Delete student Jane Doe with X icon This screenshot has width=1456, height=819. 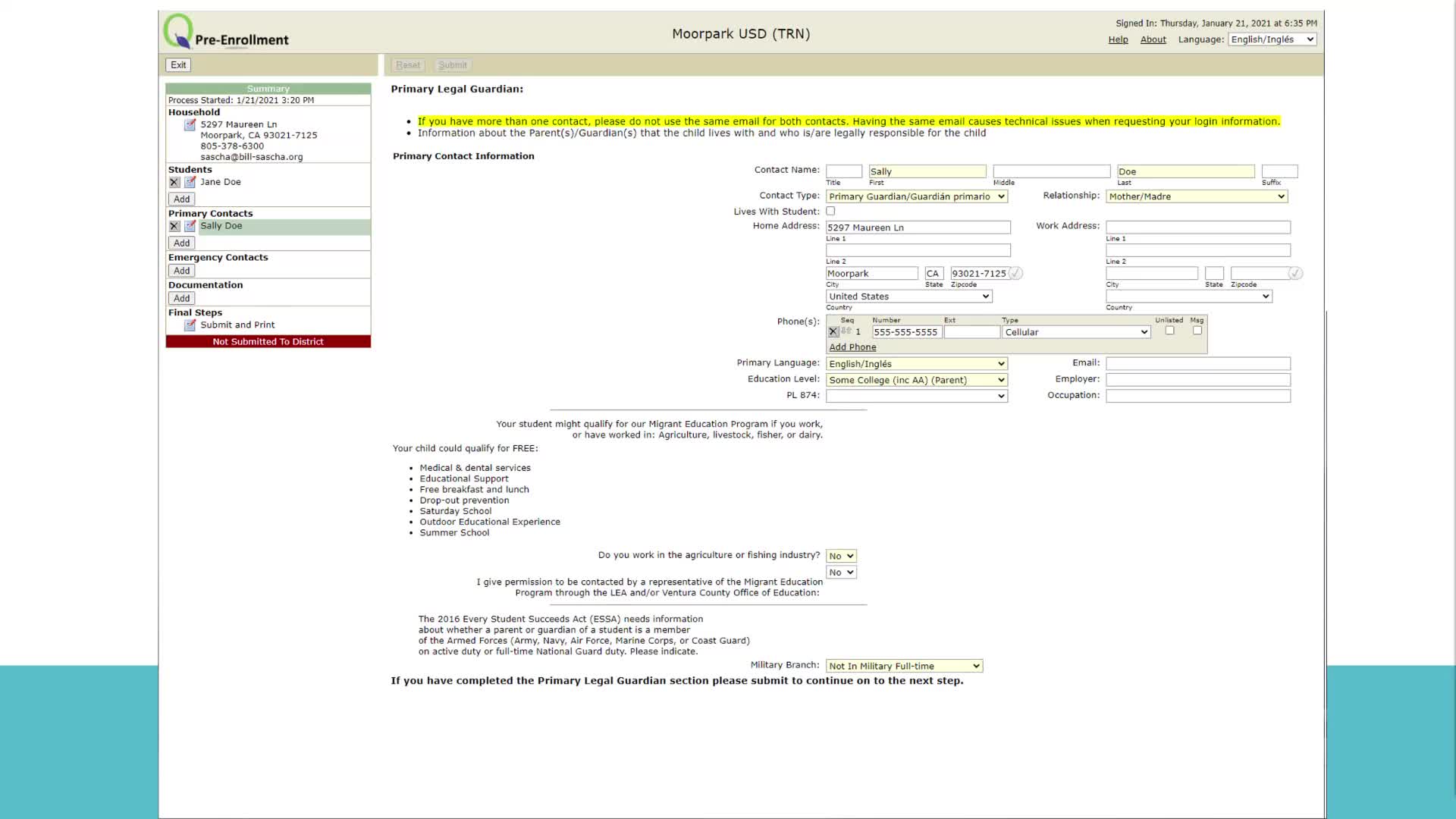[174, 183]
